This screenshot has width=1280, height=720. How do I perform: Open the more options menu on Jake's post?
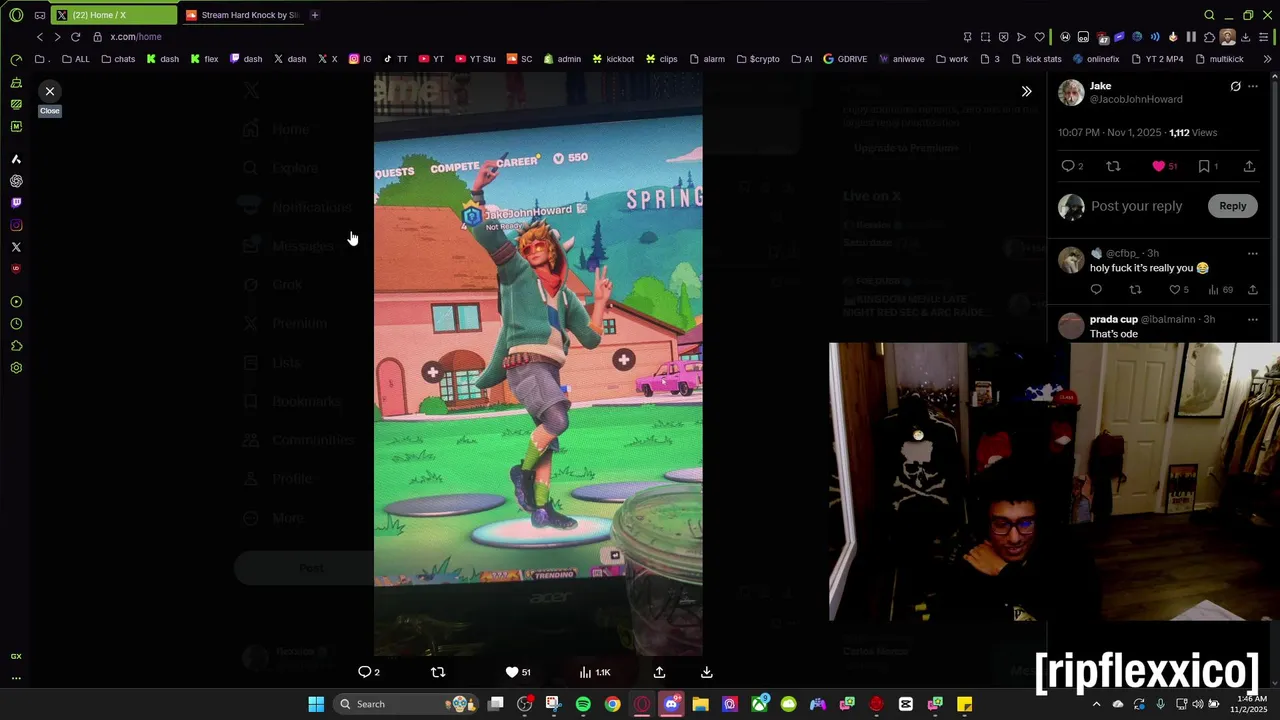tap(1253, 86)
